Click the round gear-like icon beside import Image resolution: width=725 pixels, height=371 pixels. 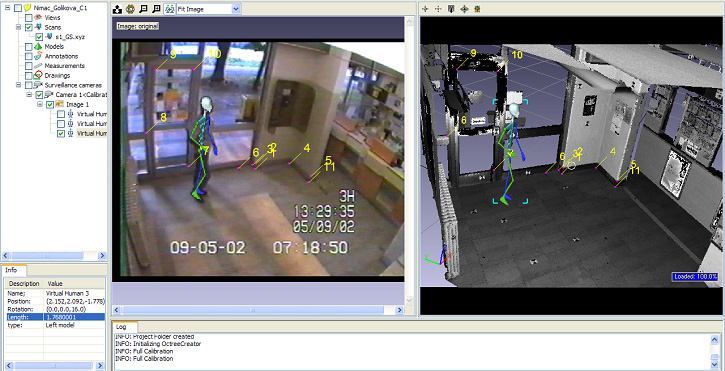(130, 9)
